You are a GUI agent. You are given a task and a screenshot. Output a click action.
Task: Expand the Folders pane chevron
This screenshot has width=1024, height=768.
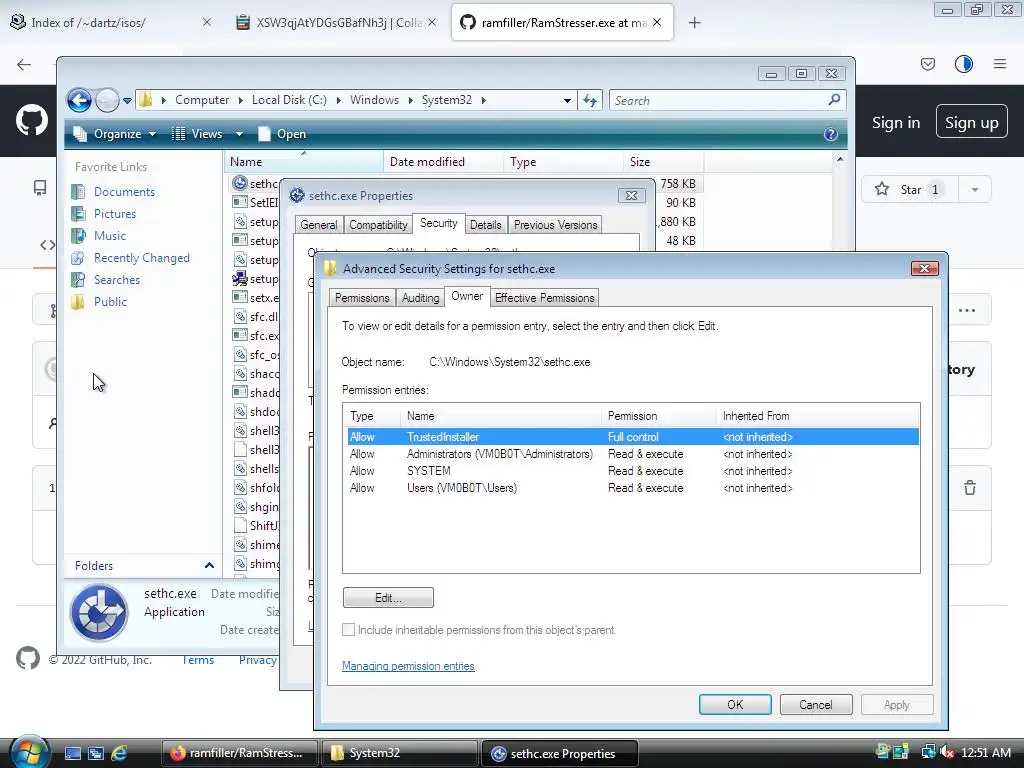209,566
